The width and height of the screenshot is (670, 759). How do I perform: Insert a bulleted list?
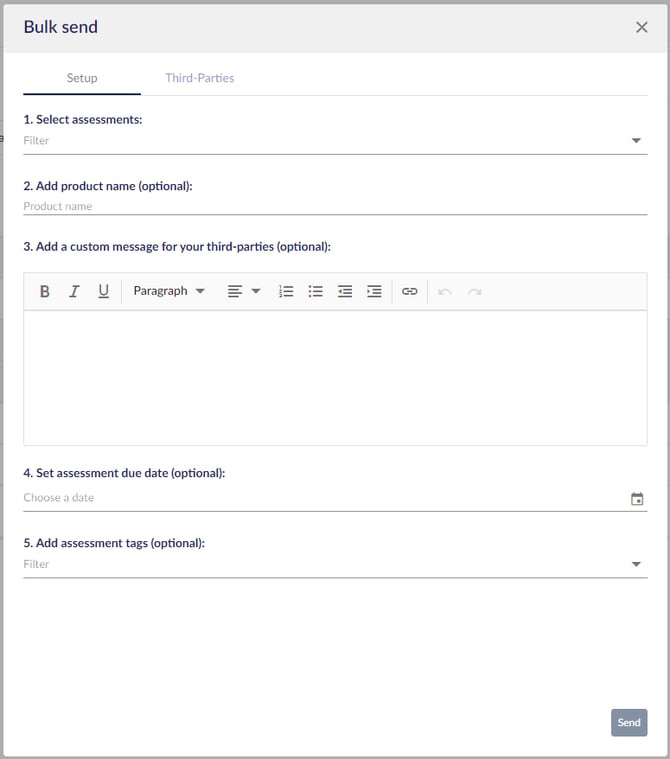tap(315, 291)
